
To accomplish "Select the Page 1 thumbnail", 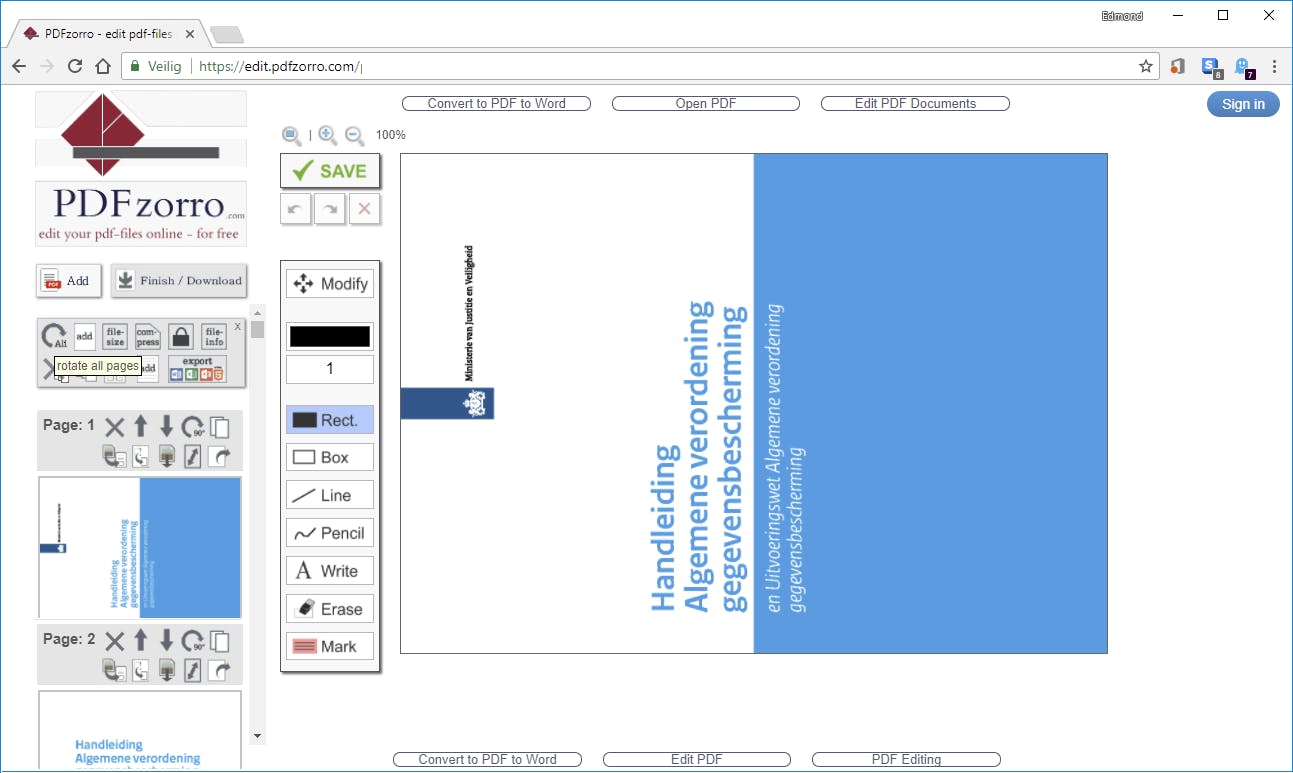I will point(140,548).
